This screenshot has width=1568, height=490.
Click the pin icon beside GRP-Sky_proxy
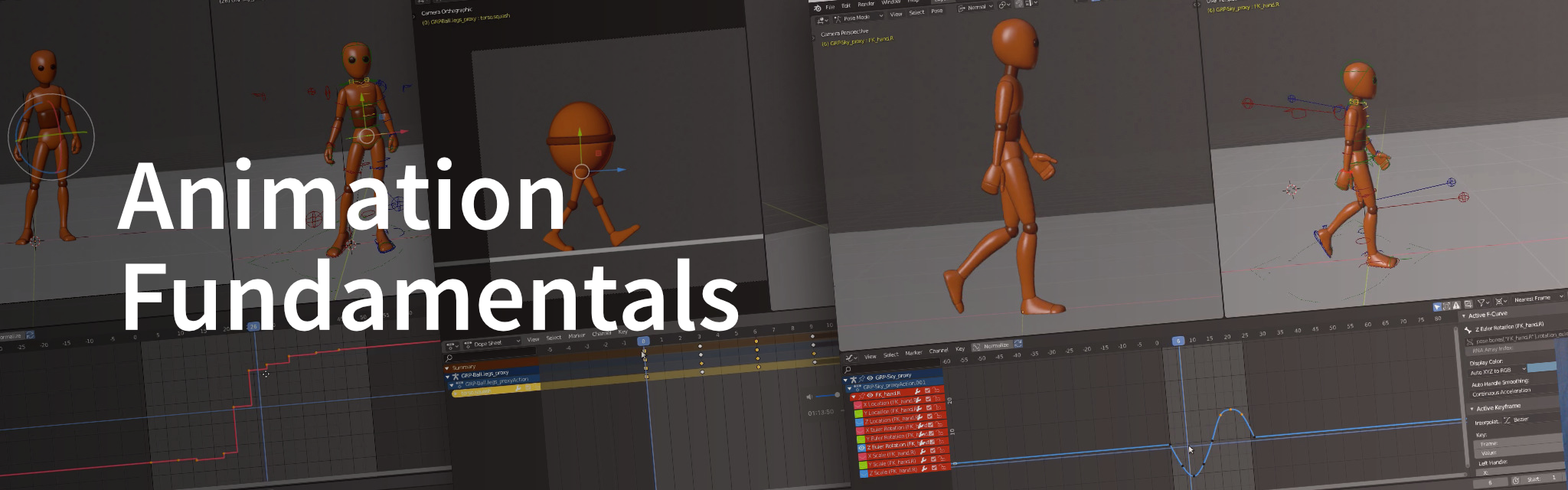pyautogui.click(x=861, y=377)
